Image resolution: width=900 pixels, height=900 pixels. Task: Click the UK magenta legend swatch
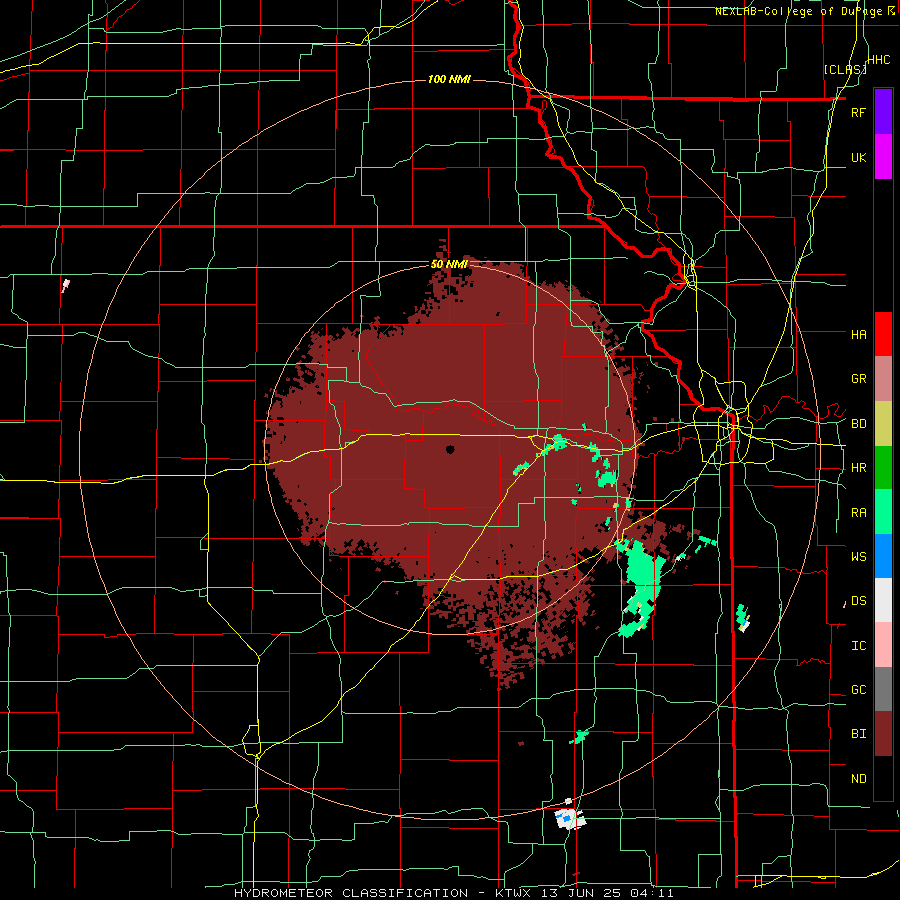click(883, 157)
